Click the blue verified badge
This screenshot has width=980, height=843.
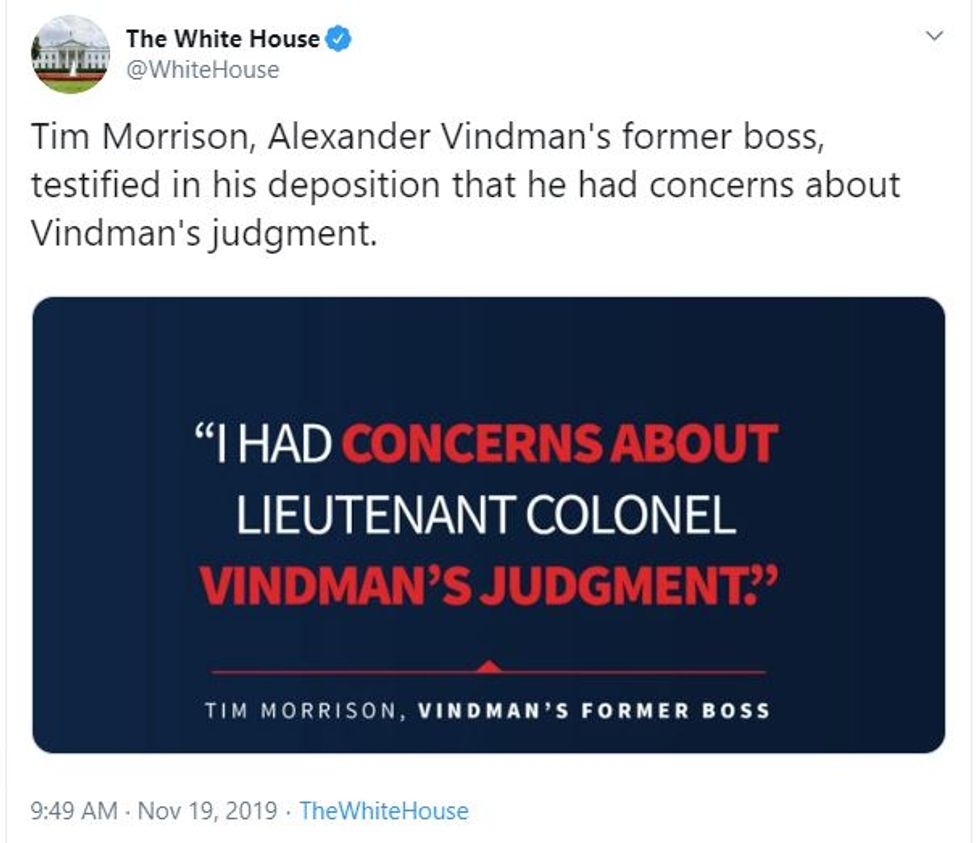click(340, 40)
